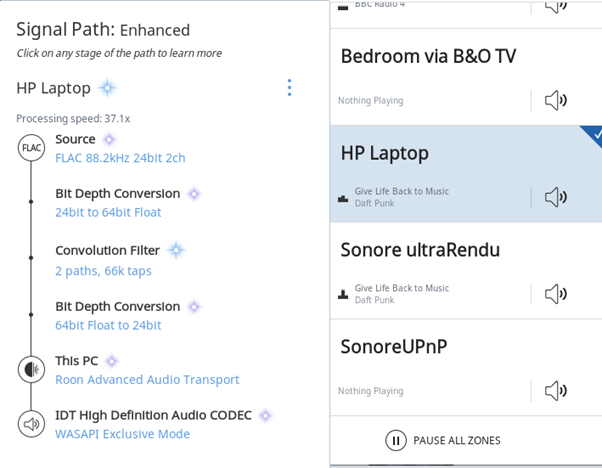The image size is (602, 468).
Task: Click the IDT audio codec speaker icon
Action: (x=31, y=424)
